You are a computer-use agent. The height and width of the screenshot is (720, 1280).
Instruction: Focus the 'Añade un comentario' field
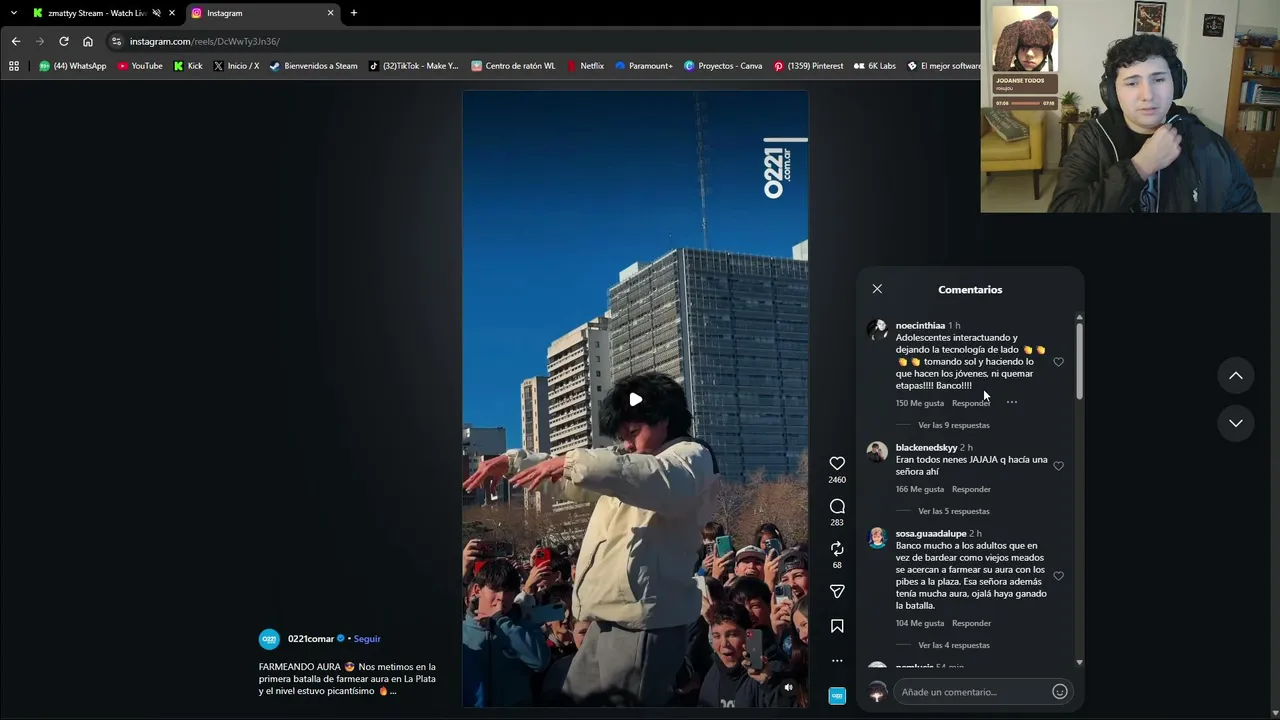click(971, 692)
